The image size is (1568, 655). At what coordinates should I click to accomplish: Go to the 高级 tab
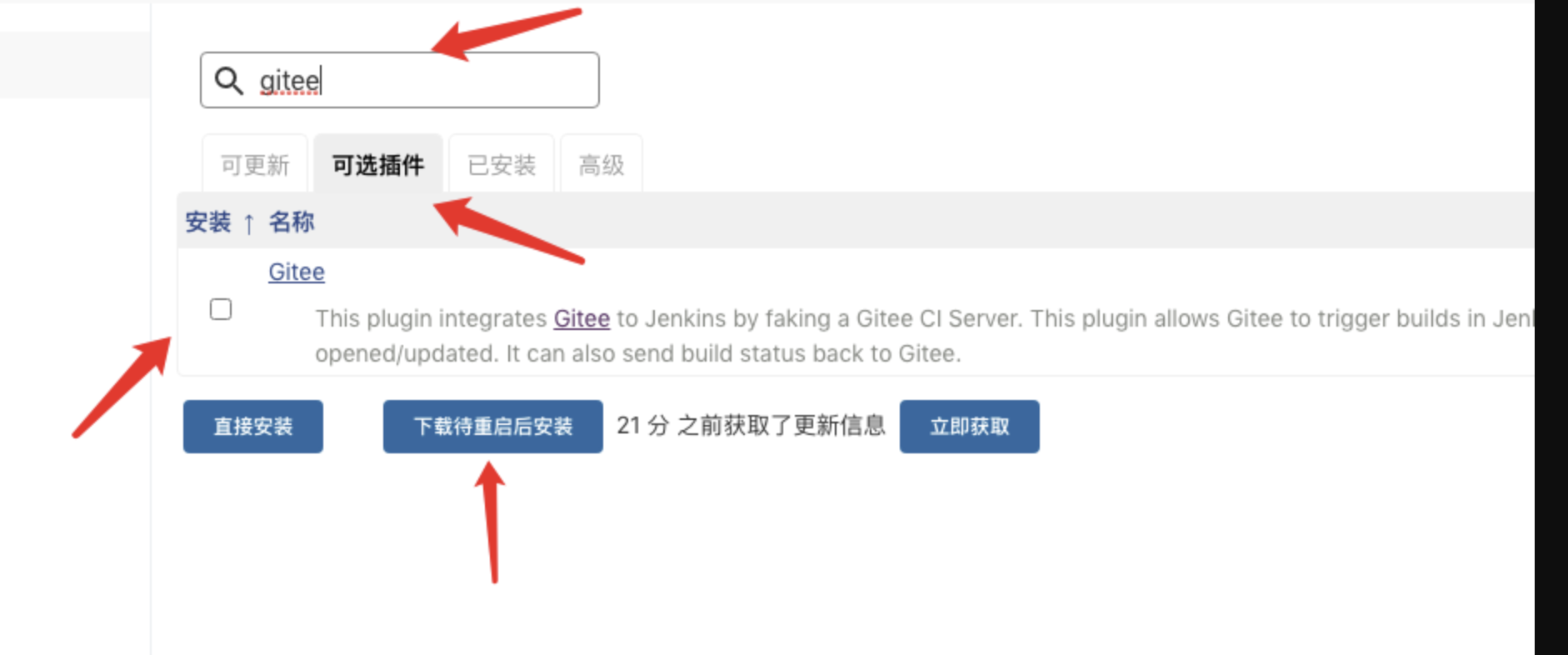click(x=601, y=165)
